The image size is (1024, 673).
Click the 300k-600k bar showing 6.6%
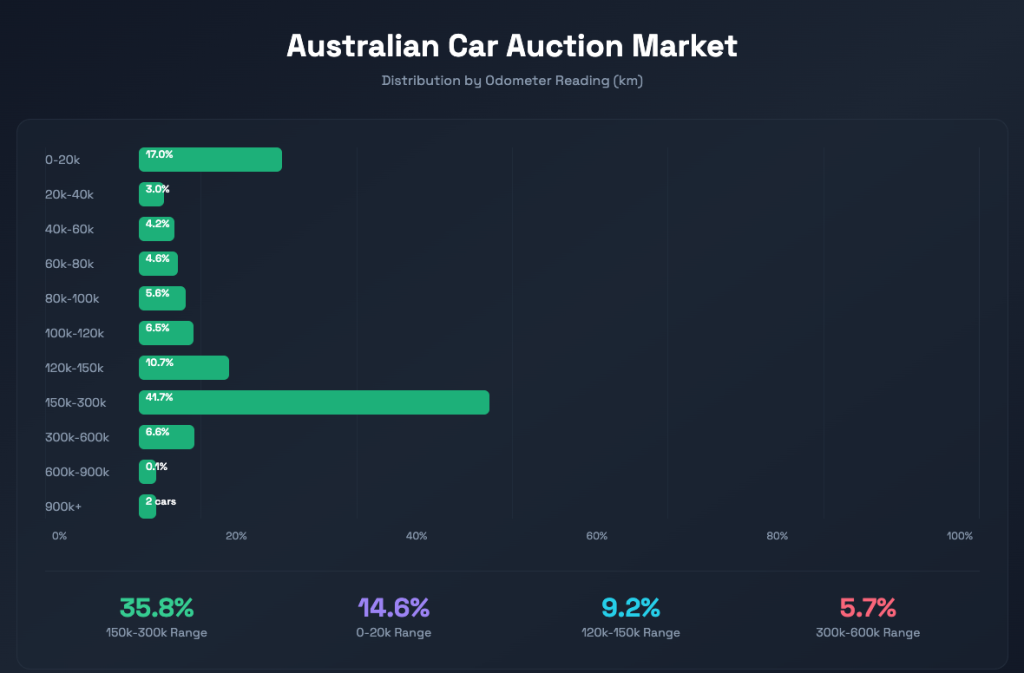pyautogui.click(x=167, y=437)
